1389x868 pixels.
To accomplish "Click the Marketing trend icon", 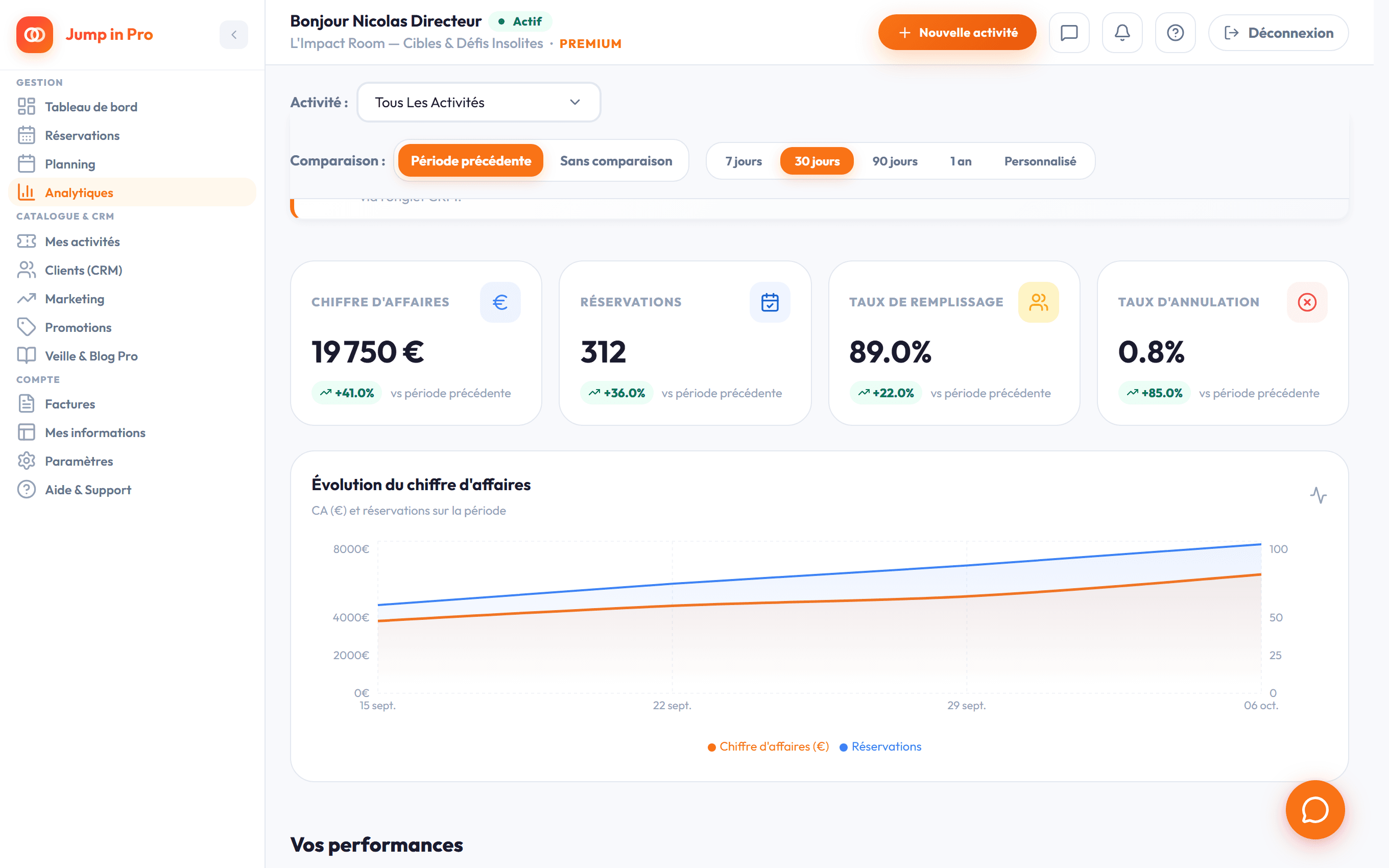I will pos(27,299).
